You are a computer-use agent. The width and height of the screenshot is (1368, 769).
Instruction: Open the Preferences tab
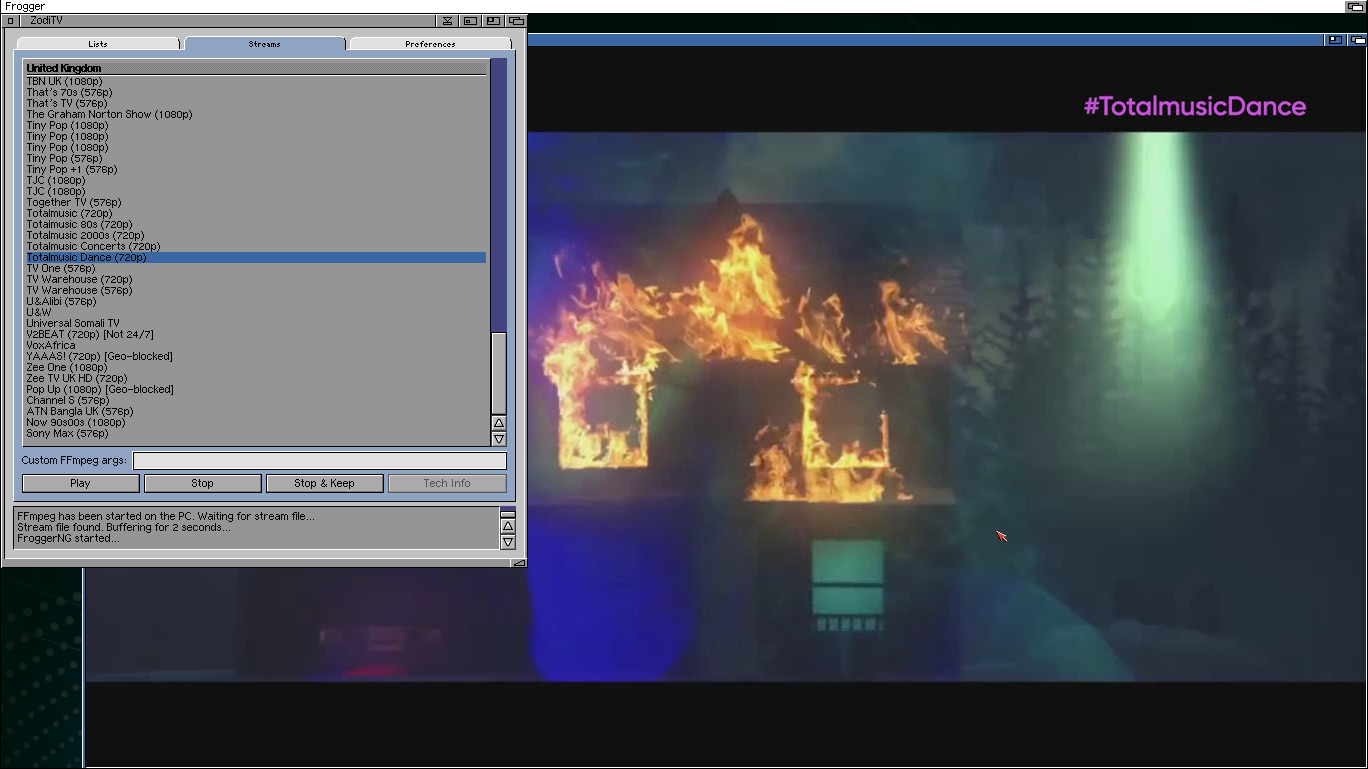tap(430, 44)
